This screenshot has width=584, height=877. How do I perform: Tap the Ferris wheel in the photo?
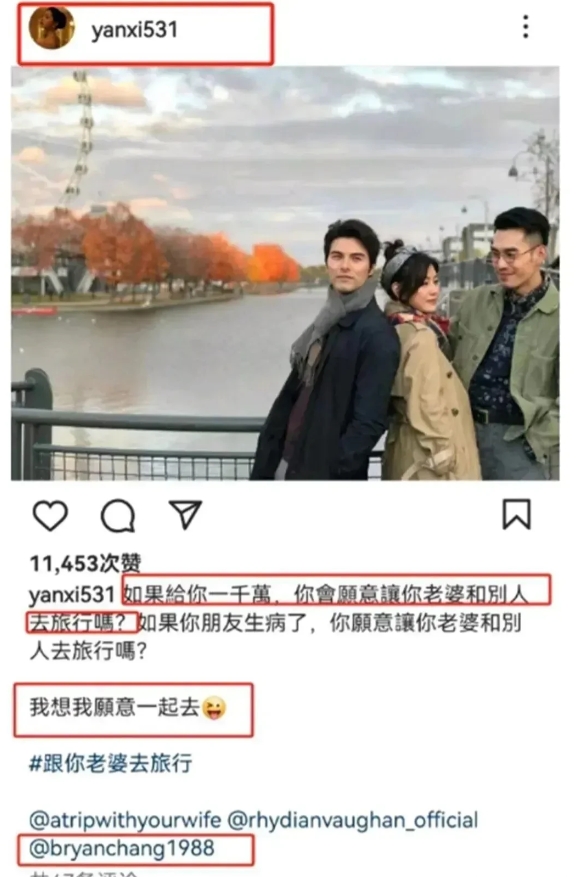[78, 140]
